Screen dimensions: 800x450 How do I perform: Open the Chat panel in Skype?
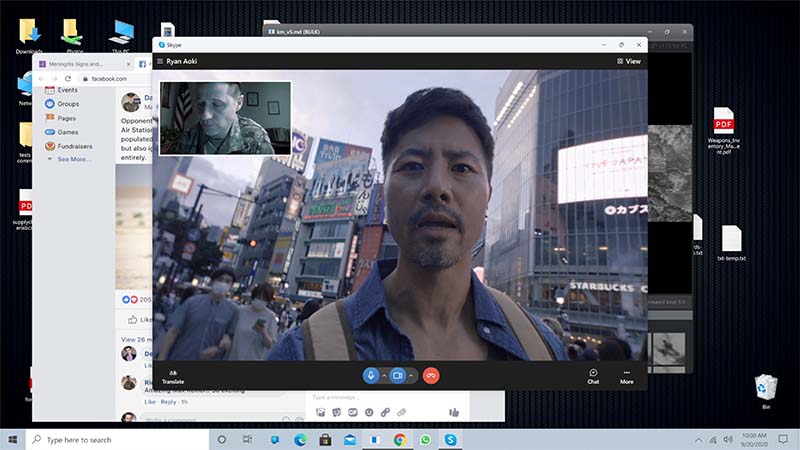(x=593, y=377)
